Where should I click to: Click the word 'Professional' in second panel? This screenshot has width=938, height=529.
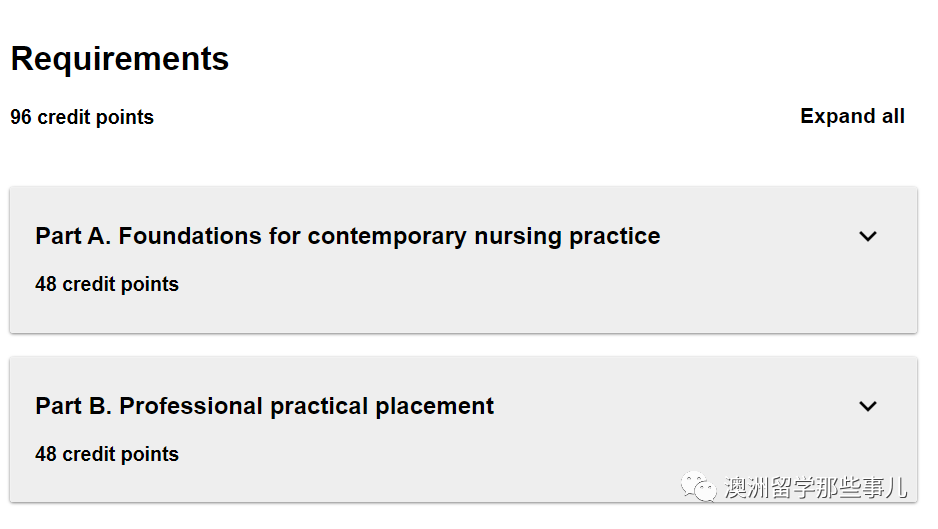pos(191,406)
